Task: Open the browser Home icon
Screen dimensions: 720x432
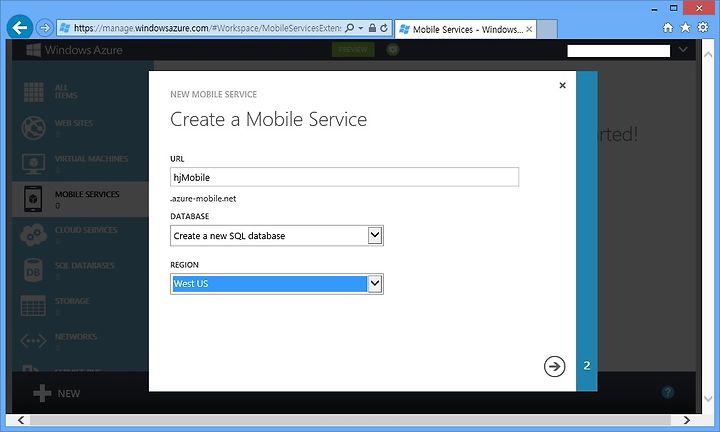Action: [668, 28]
